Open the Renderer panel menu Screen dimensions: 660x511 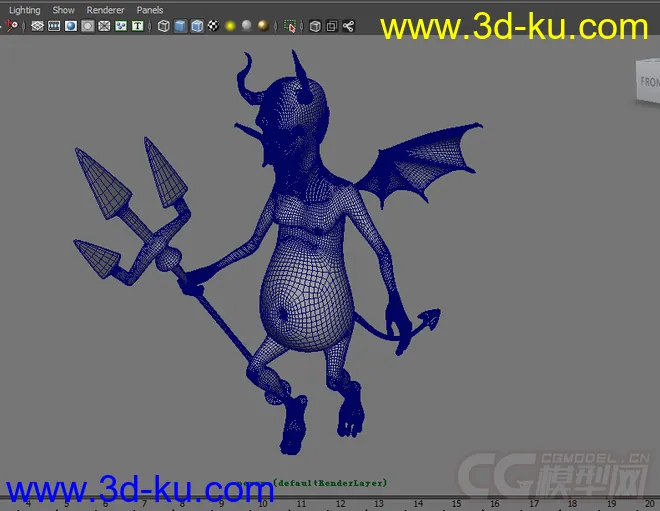(x=105, y=10)
